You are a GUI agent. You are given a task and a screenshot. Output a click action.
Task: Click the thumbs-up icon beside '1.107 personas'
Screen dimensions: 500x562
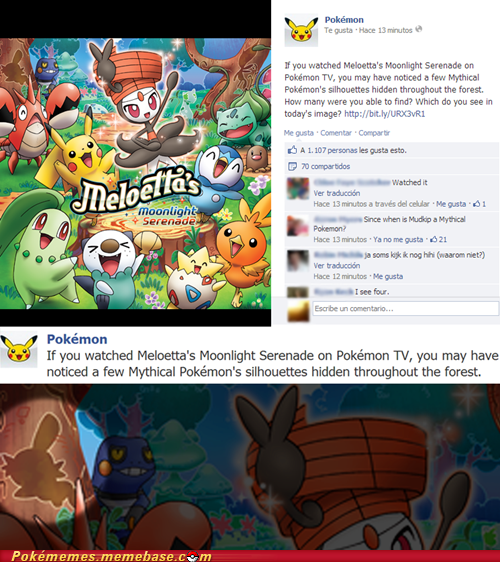pos(292,150)
